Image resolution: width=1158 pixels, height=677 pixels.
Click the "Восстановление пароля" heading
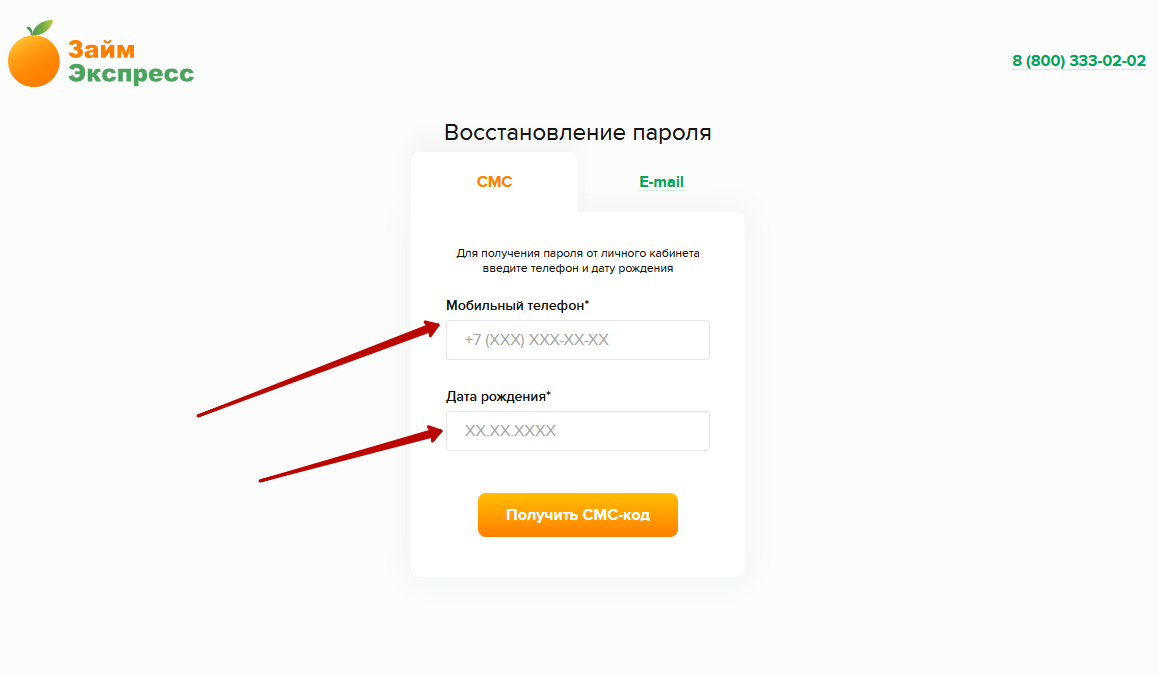click(578, 132)
